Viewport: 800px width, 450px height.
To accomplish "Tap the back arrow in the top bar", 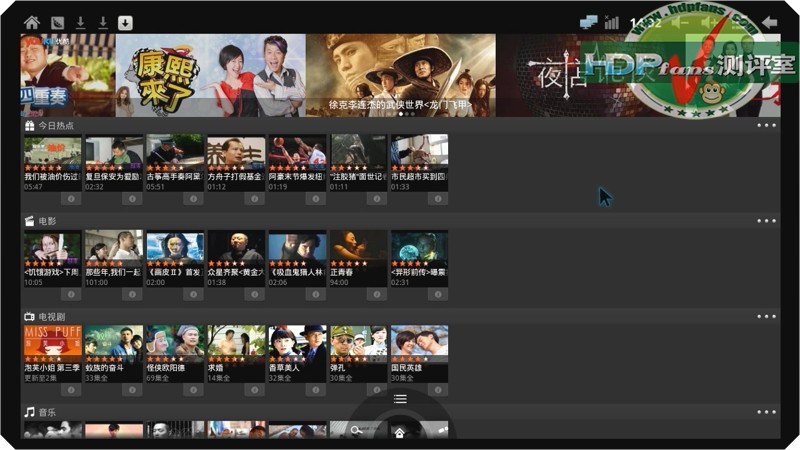I will [770, 22].
